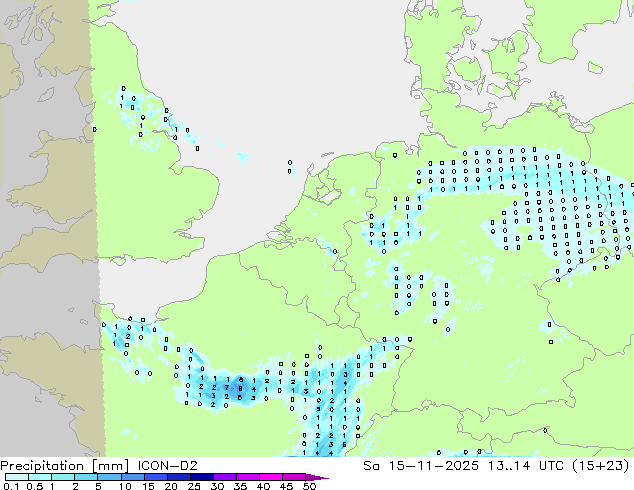Viewport: 634px width, 490px height.
Task: Click the 0.1–0.5 mm legend color swatch
Action: (x=17, y=477)
